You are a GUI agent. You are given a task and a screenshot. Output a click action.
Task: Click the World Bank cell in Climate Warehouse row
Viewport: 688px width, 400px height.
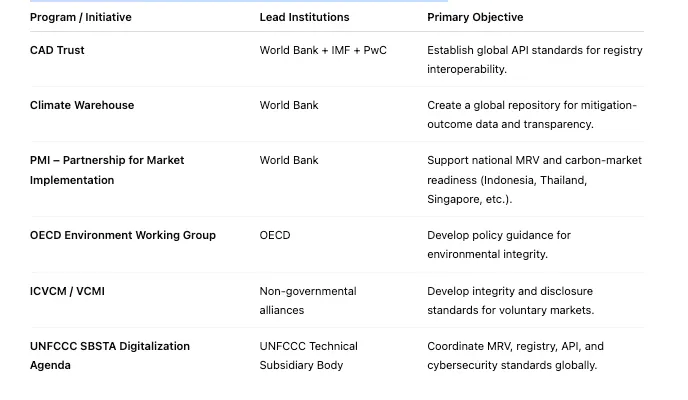(x=289, y=105)
